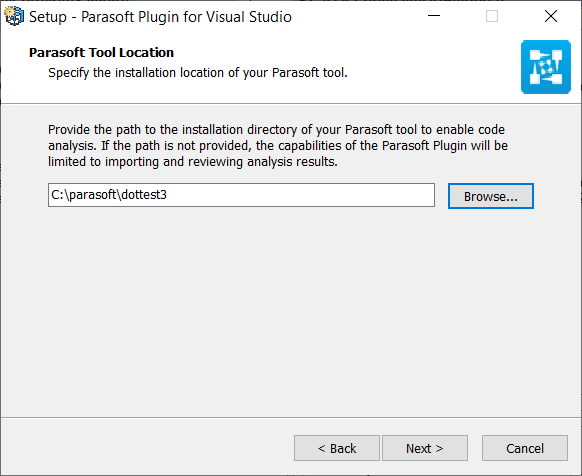Viewport: 582px width, 476px height.
Task: Click the Setup installer icon in title bar
Action: click(14, 16)
